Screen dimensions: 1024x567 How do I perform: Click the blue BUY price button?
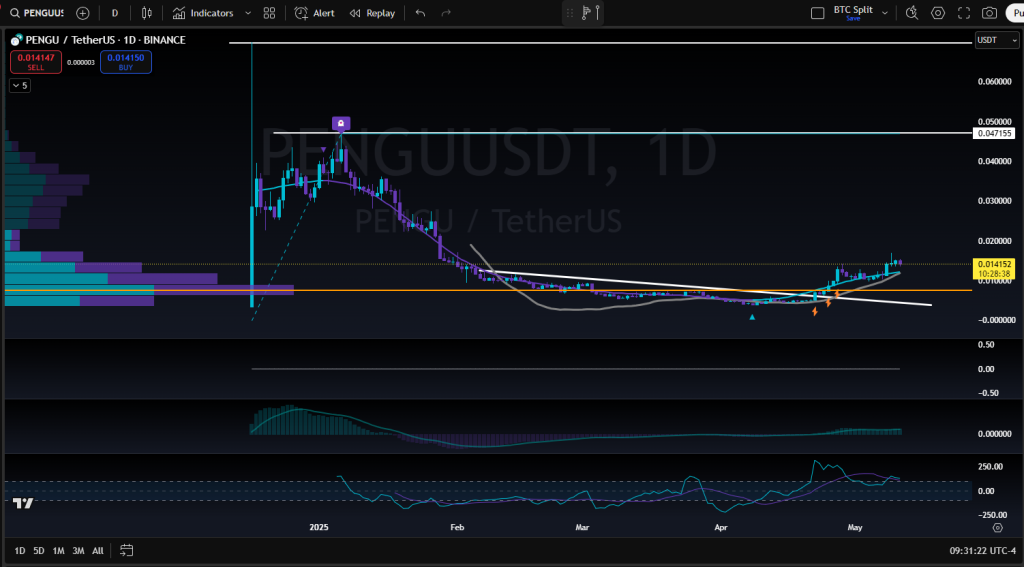click(125, 62)
